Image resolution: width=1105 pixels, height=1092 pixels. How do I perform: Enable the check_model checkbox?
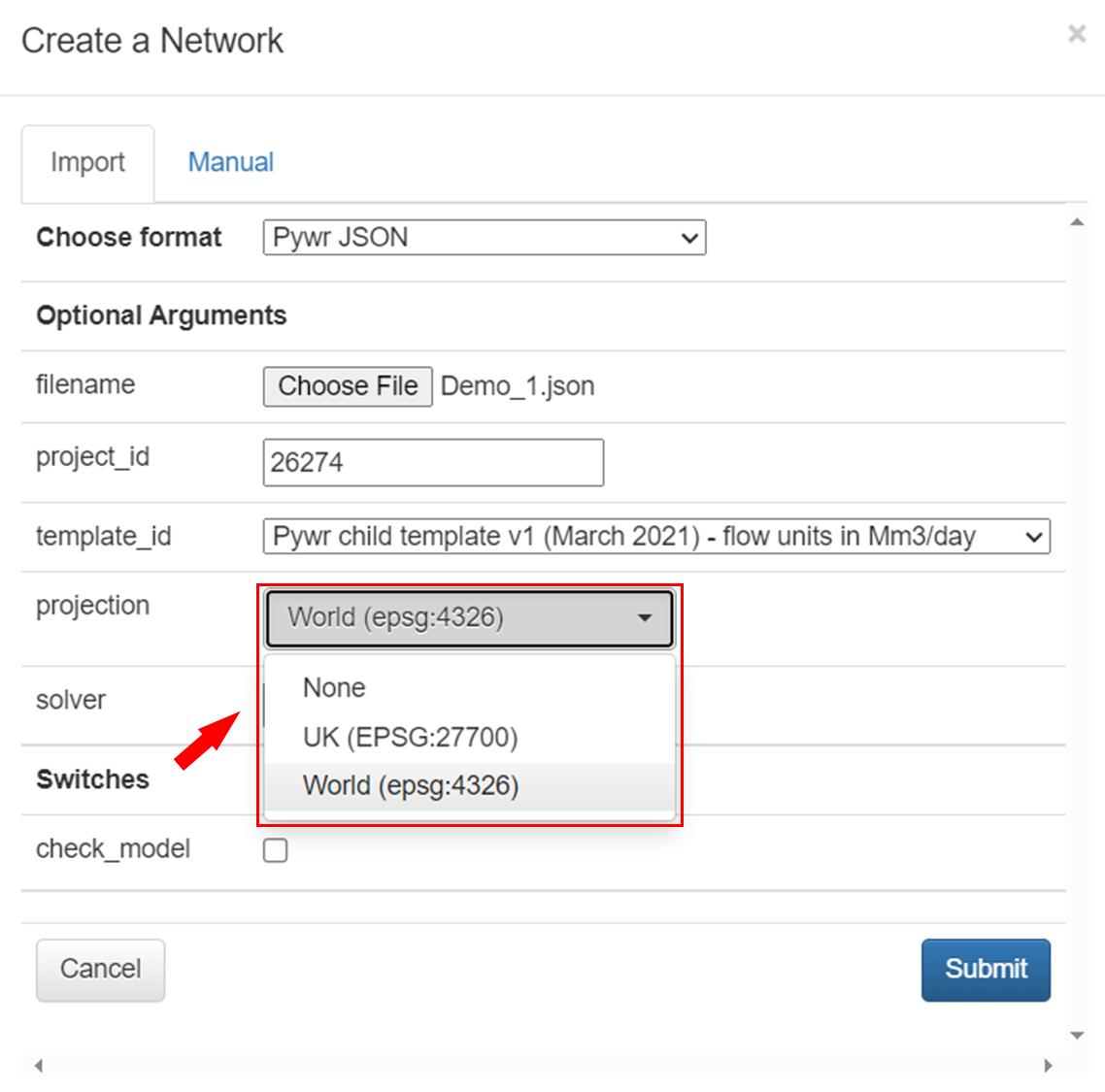(x=276, y=850)
